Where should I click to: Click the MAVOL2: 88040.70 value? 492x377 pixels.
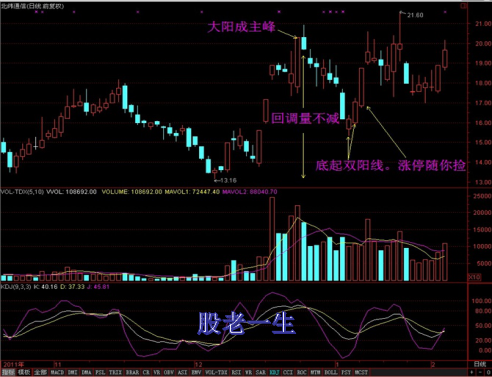click(250, 192)
